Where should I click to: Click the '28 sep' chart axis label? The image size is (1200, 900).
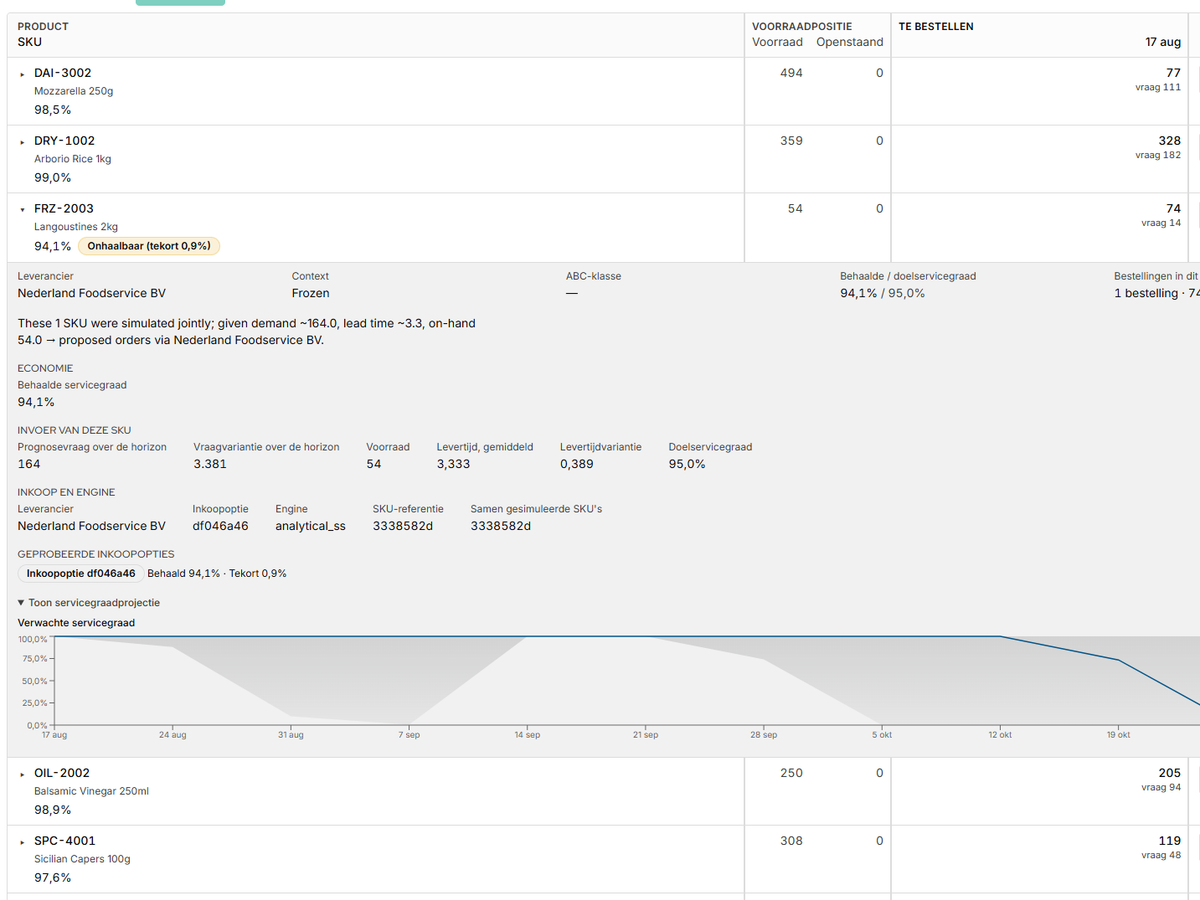pyautogui.click(x=763, y=735)
